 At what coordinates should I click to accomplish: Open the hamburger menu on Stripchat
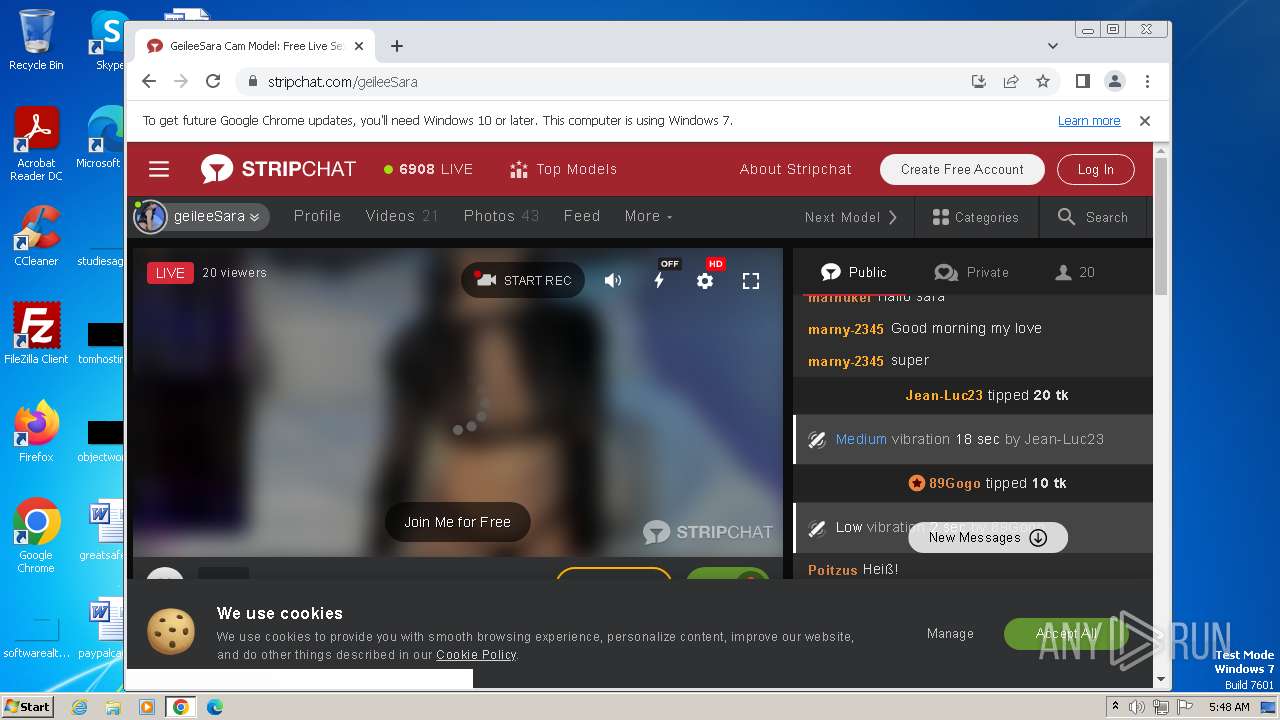(x=159, y=169)
